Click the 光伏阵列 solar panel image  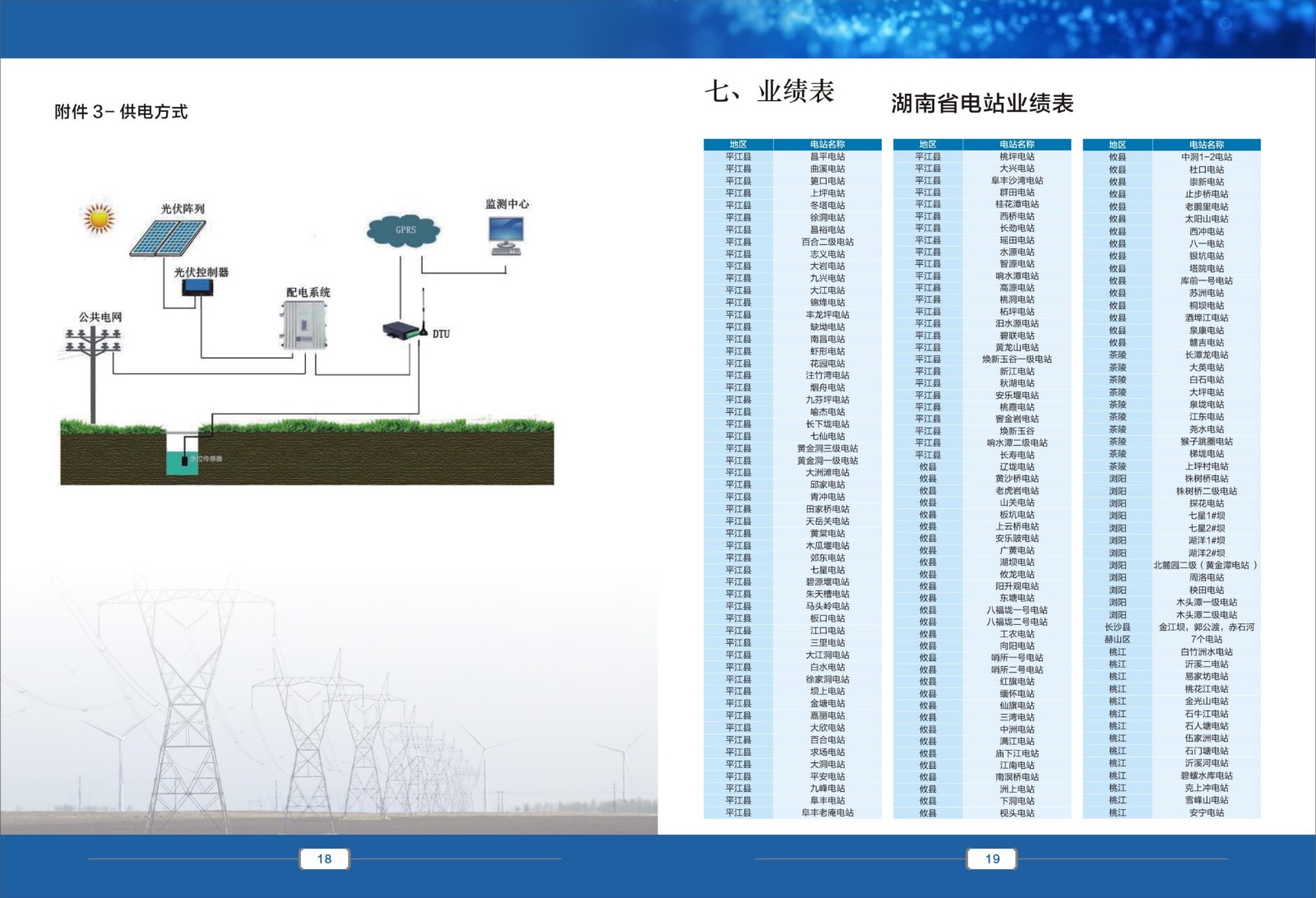pos(167,237)
